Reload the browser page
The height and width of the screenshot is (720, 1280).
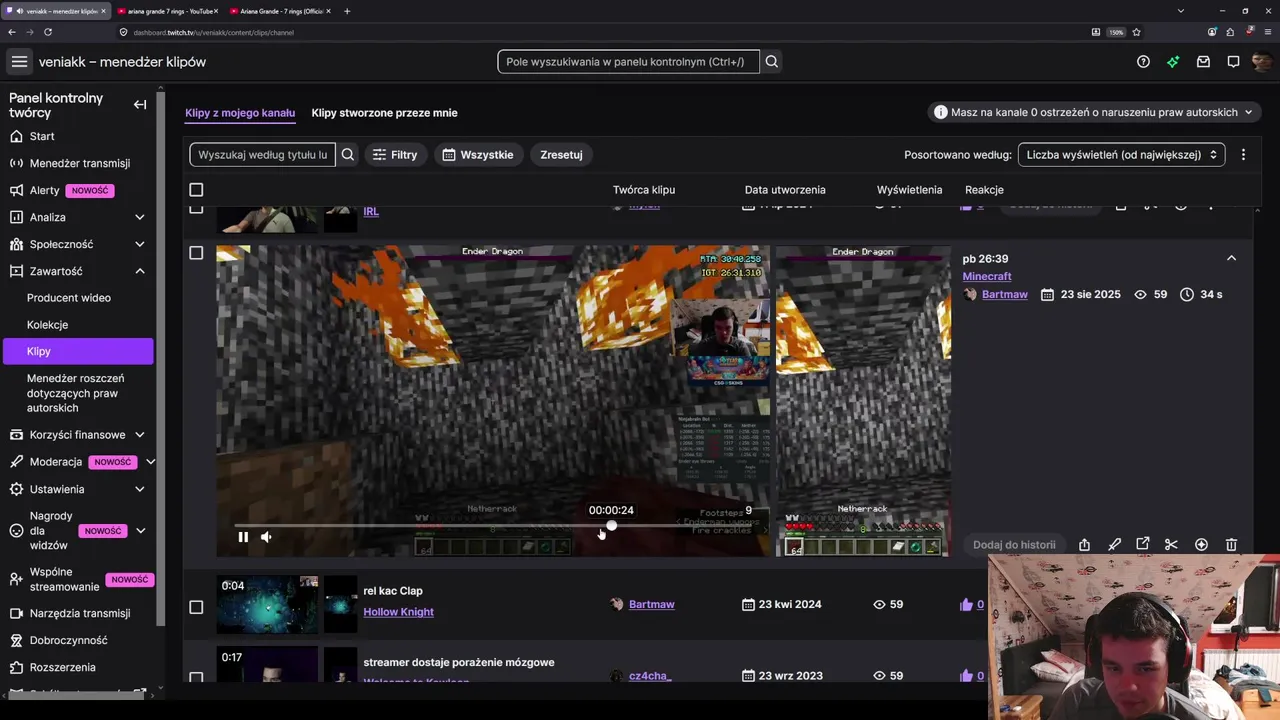48,32
